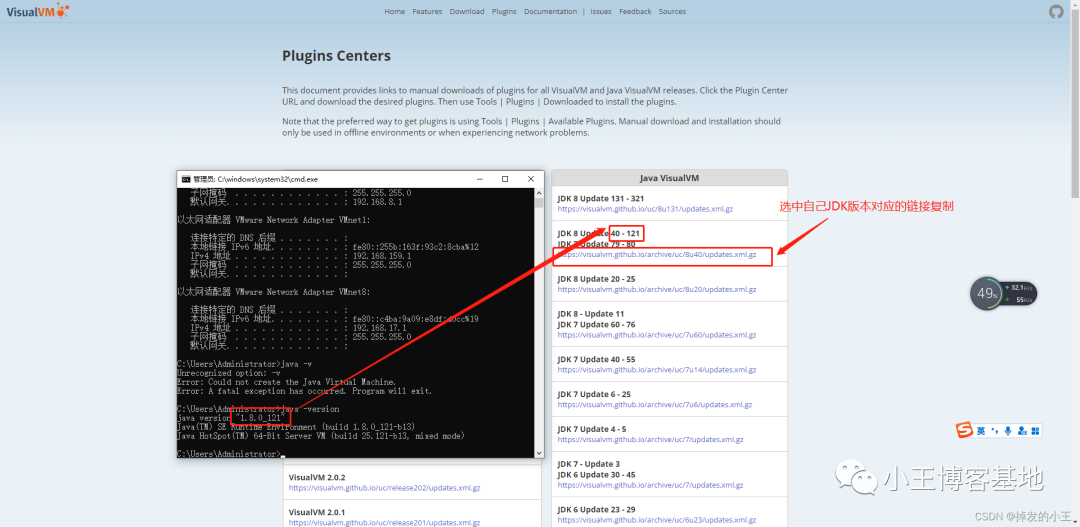Open release201 updates.xml.gz link
The image size is (1080, 527).
click(384, 522)
